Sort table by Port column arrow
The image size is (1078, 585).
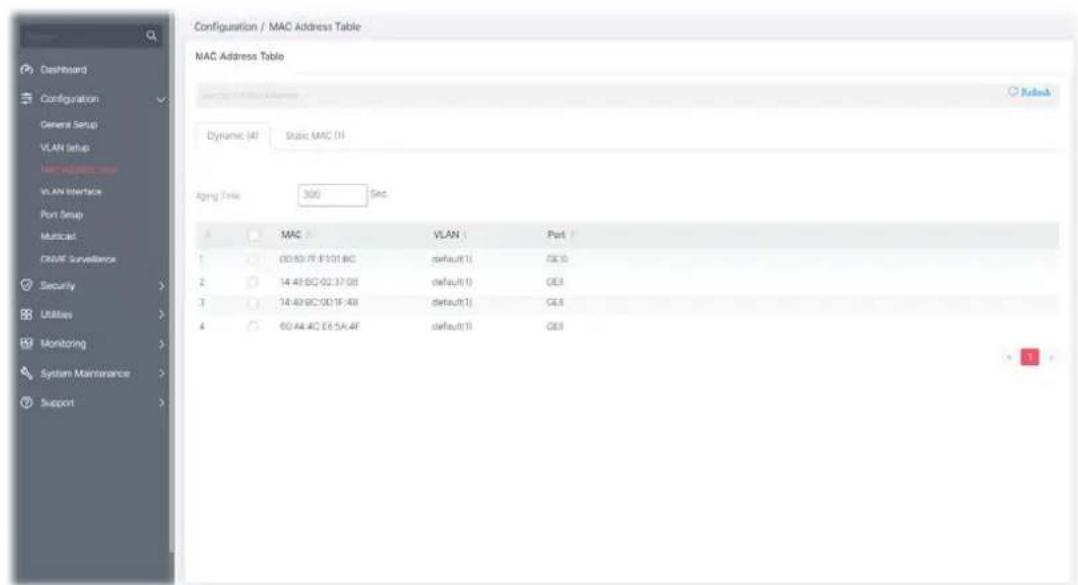pos(572,235)
